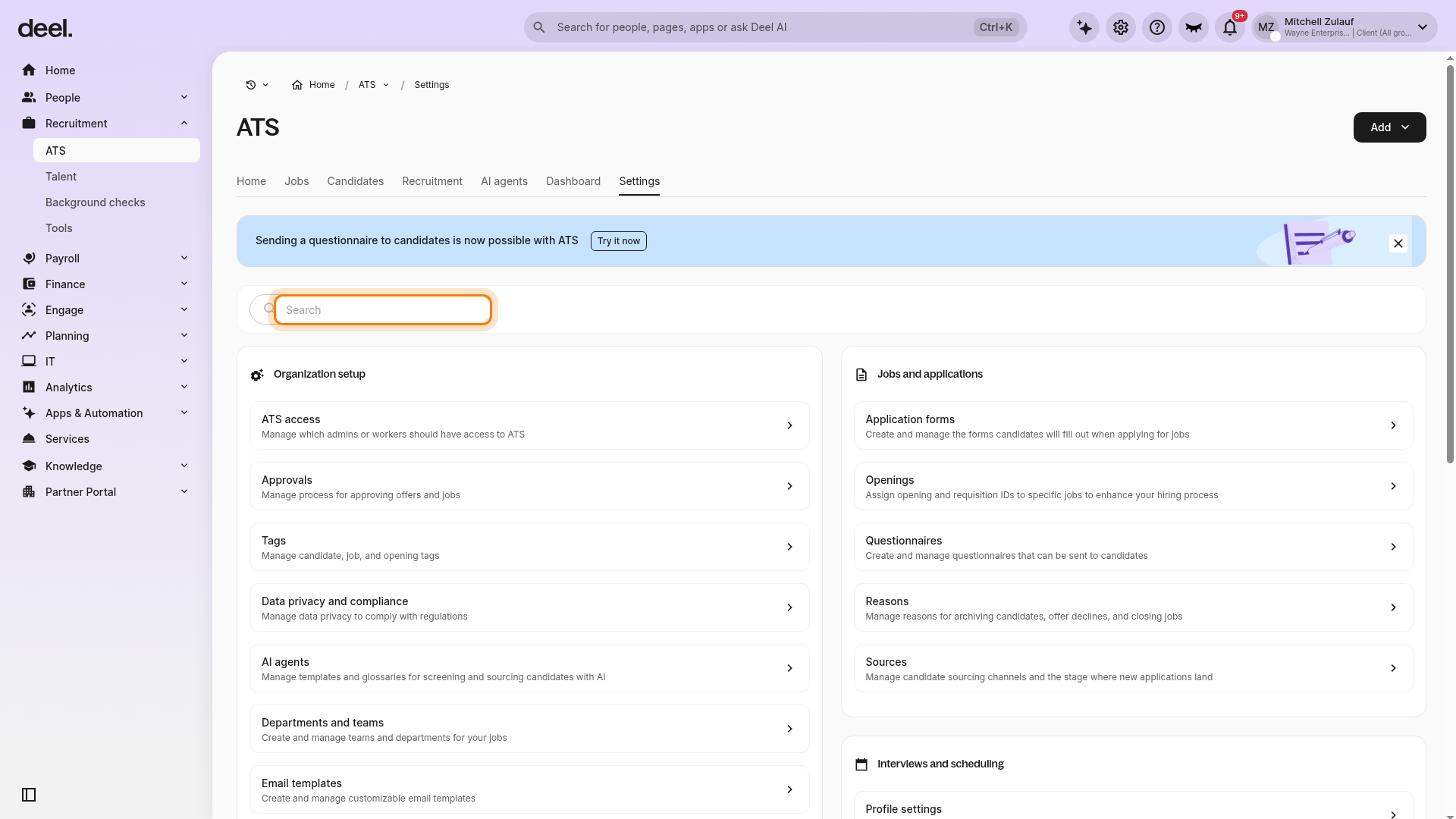Dismiss the questionnaire banner

click(1398, 243)
